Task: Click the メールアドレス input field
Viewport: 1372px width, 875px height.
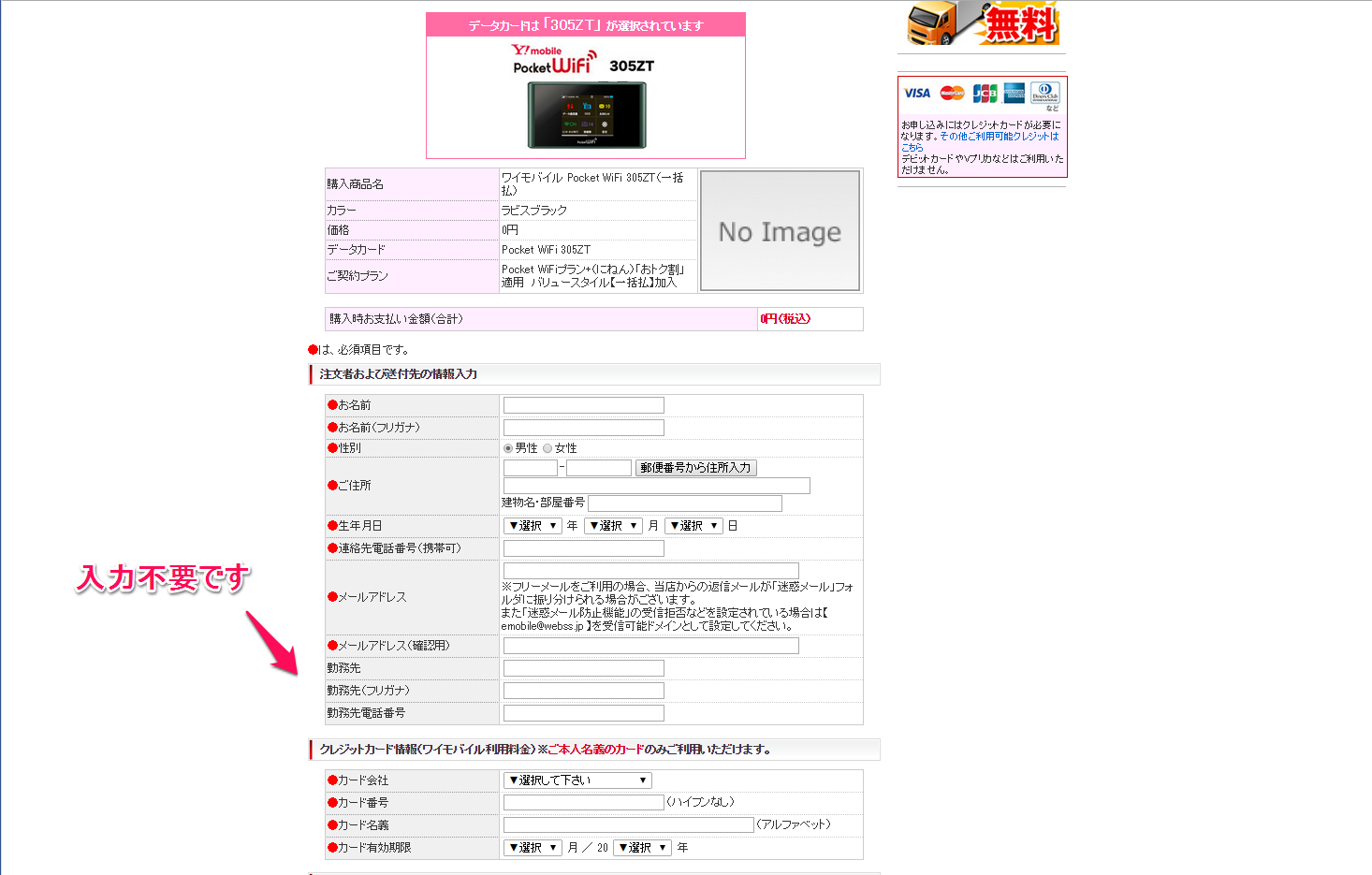Action: pyautogui.click(x=651, y=571)
